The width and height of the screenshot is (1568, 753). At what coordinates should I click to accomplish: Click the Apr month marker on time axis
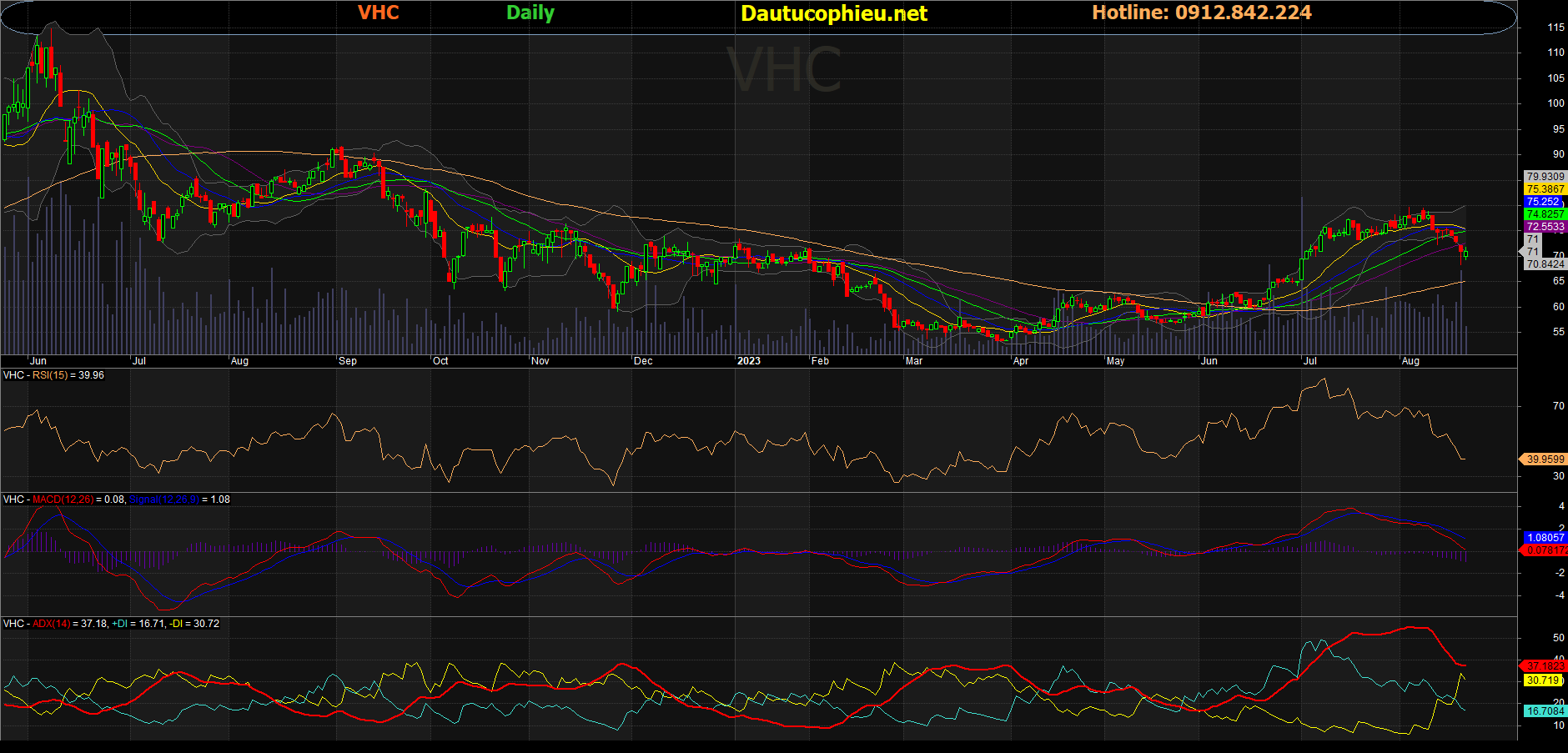coord(1020,361)
